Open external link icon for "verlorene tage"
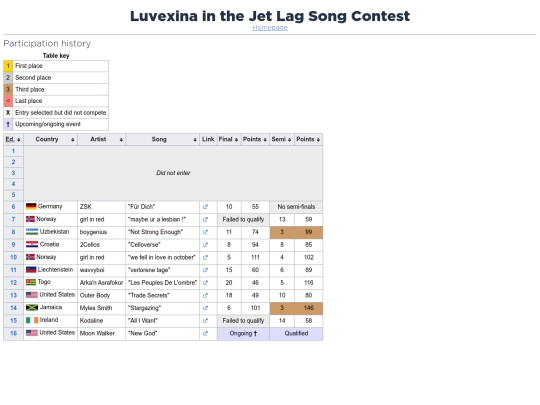 (205, 270)
